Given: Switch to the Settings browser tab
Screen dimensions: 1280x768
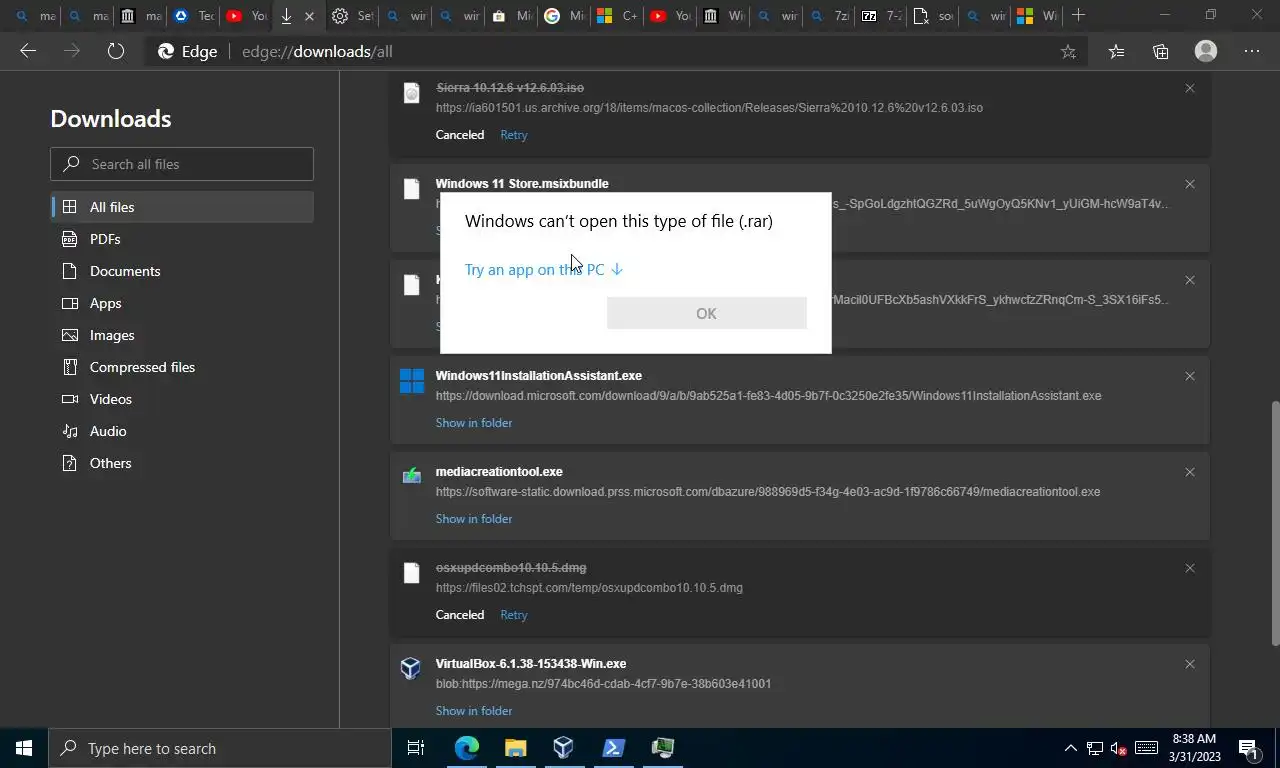Looking at the screenshot, I should [351, 16].
